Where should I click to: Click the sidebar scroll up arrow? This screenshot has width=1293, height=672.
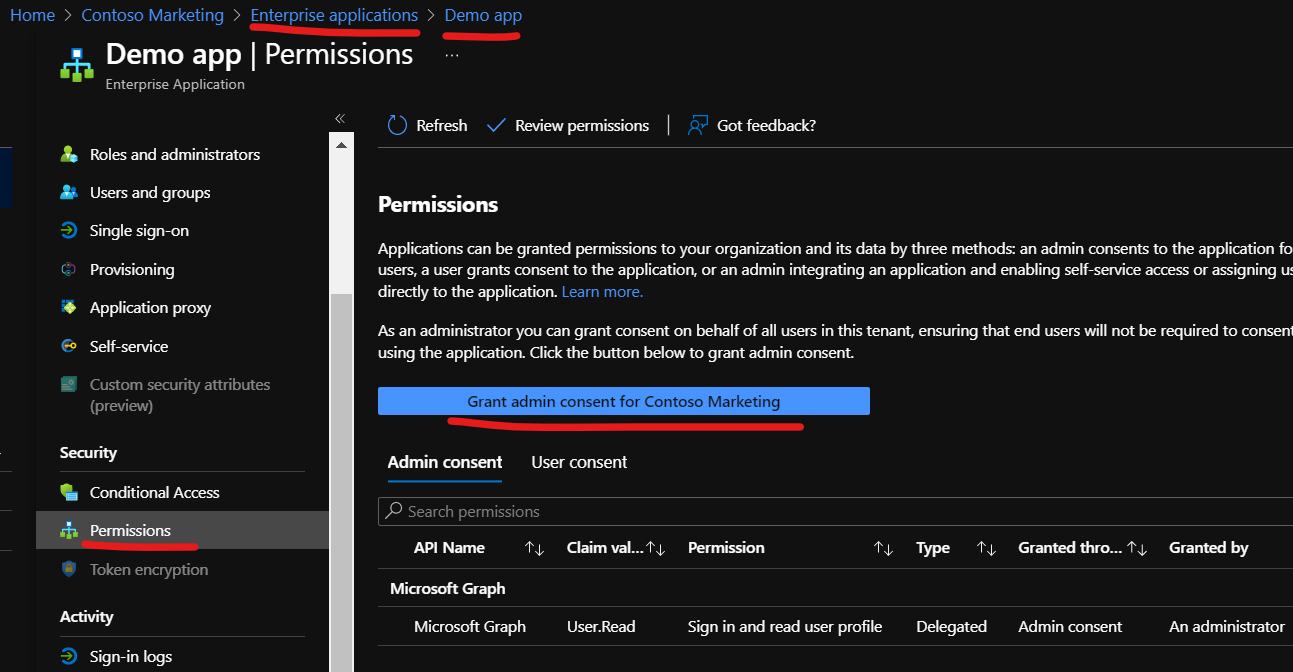click(x=341, y=145)
